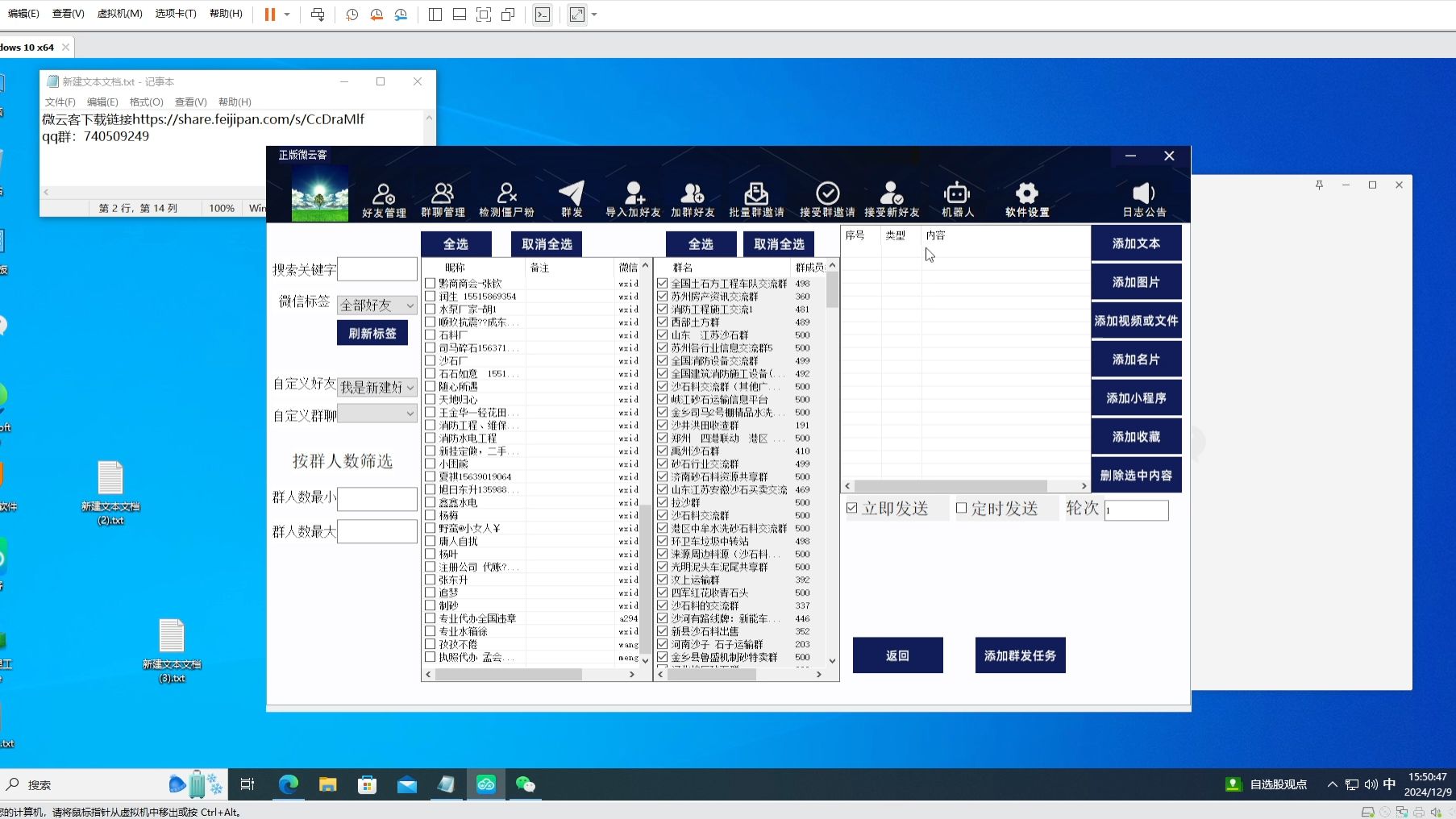Uncheck group 全国土石方工程车队交流群

[663, 283]
